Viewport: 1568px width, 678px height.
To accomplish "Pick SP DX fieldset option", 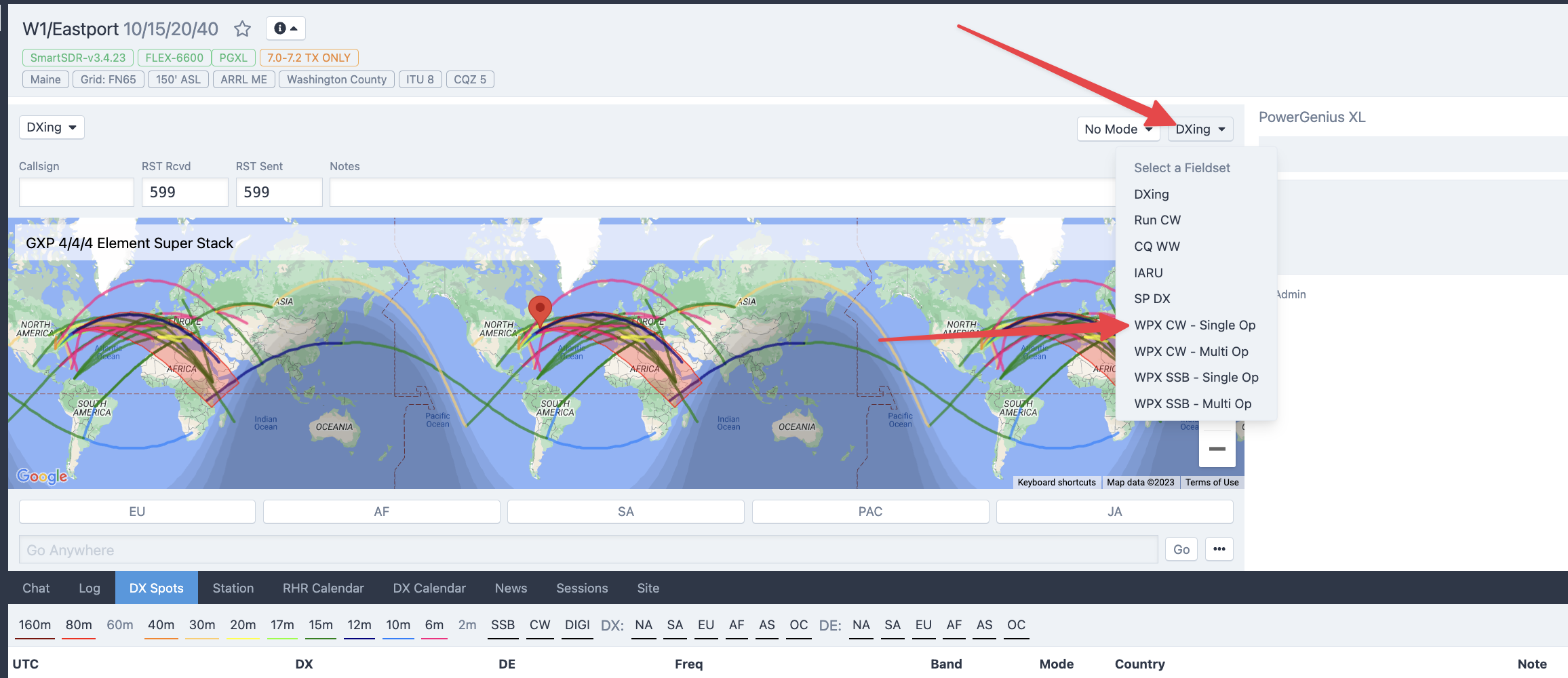I will [x=1152, y=299].
